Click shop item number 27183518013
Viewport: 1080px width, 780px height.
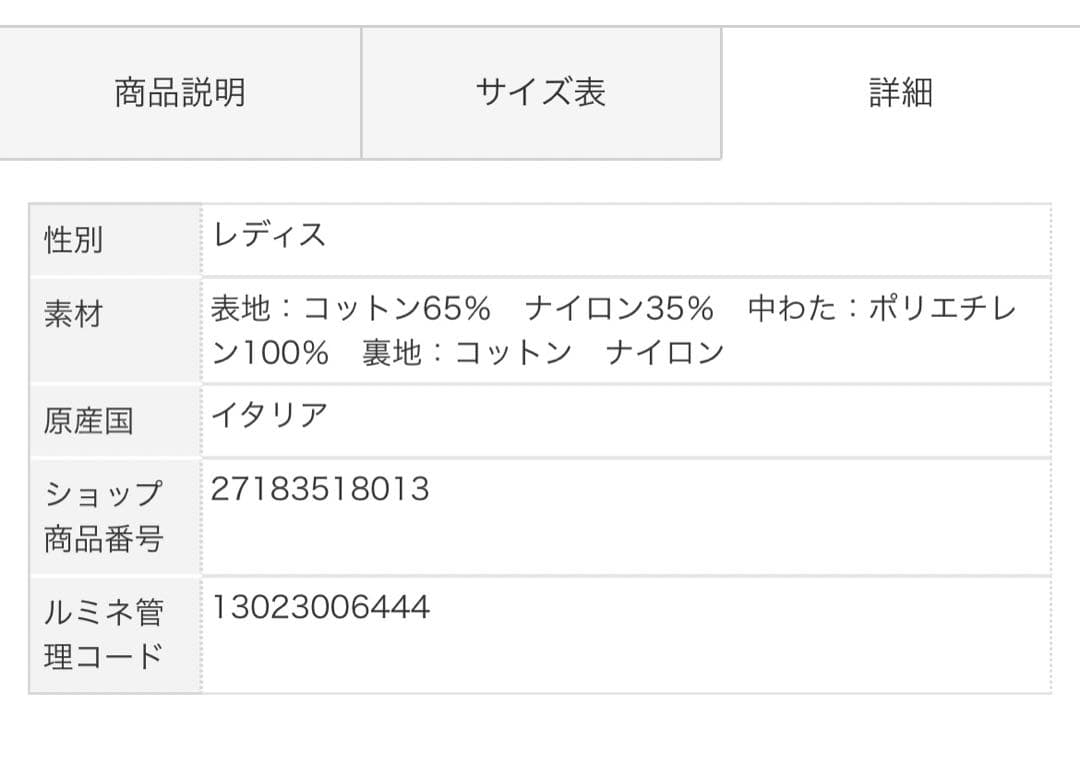click(320, 489)
